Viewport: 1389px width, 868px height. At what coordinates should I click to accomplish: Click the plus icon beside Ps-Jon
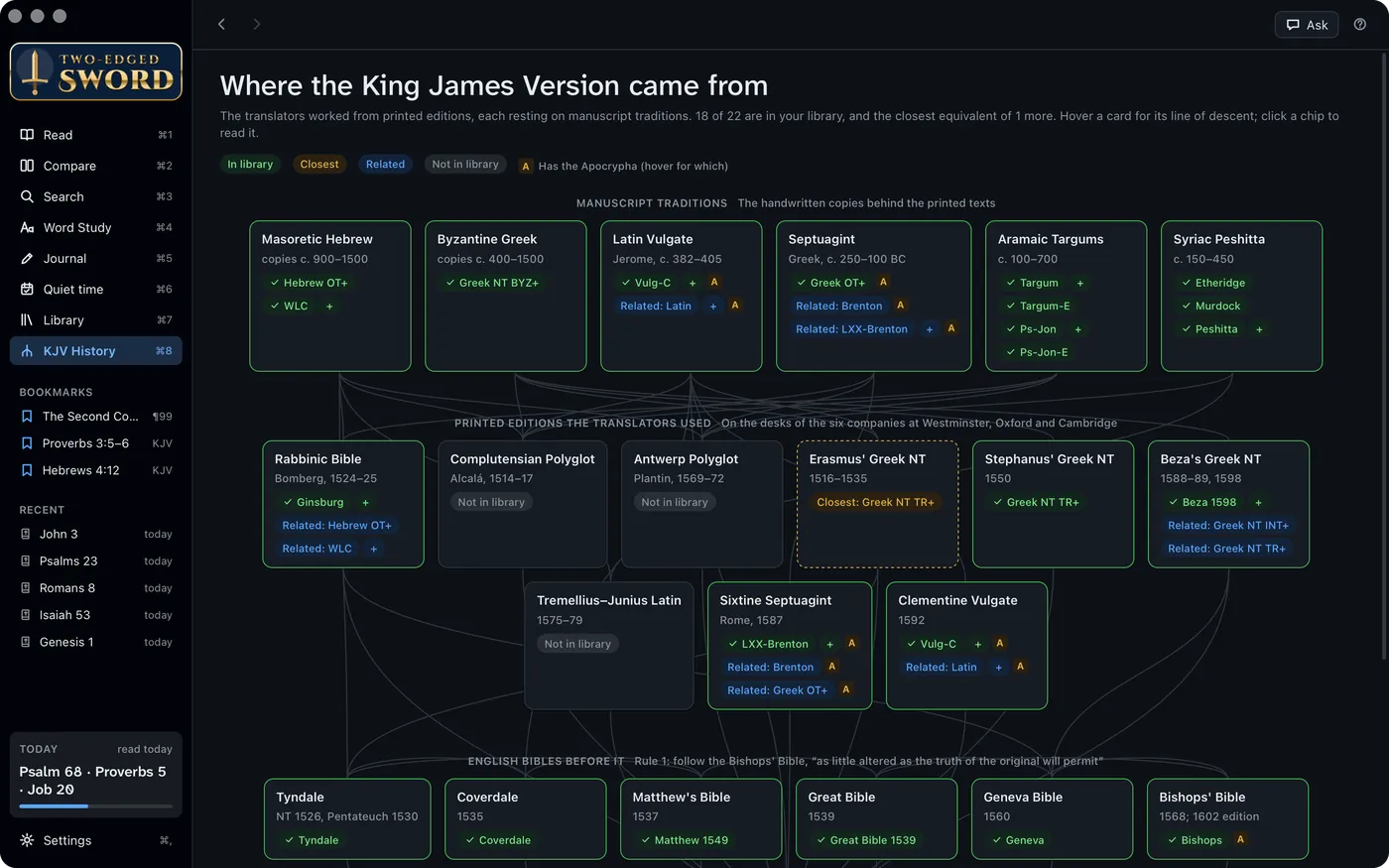tap(1077, 329)
